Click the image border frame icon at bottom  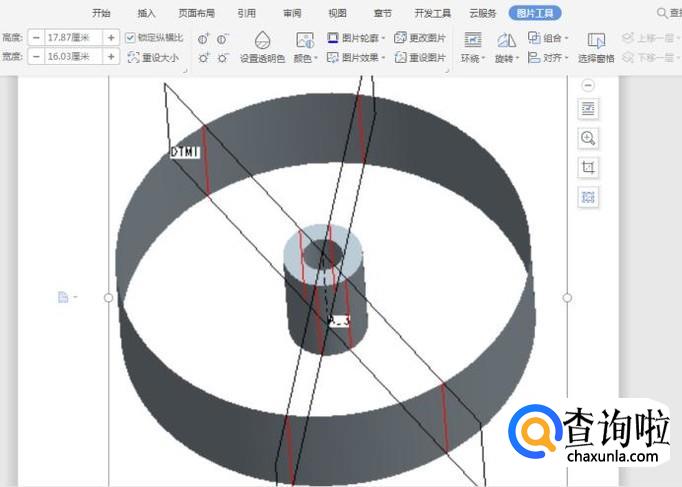(x=588, y=197)
